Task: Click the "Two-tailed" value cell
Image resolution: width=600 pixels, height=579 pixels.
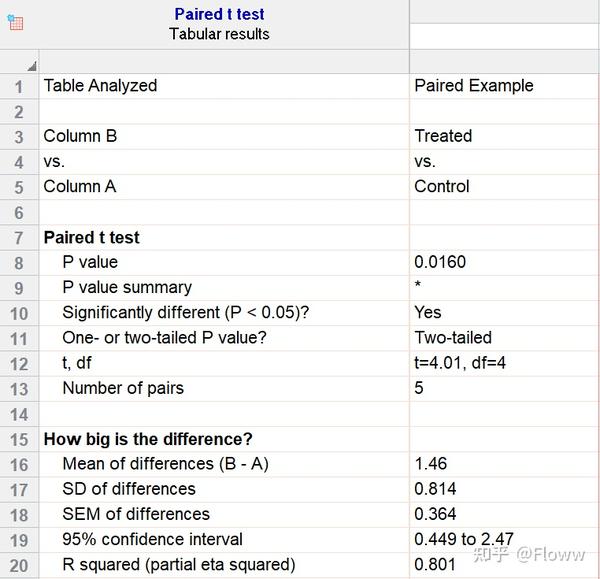Action: click(x=453, y=338)
